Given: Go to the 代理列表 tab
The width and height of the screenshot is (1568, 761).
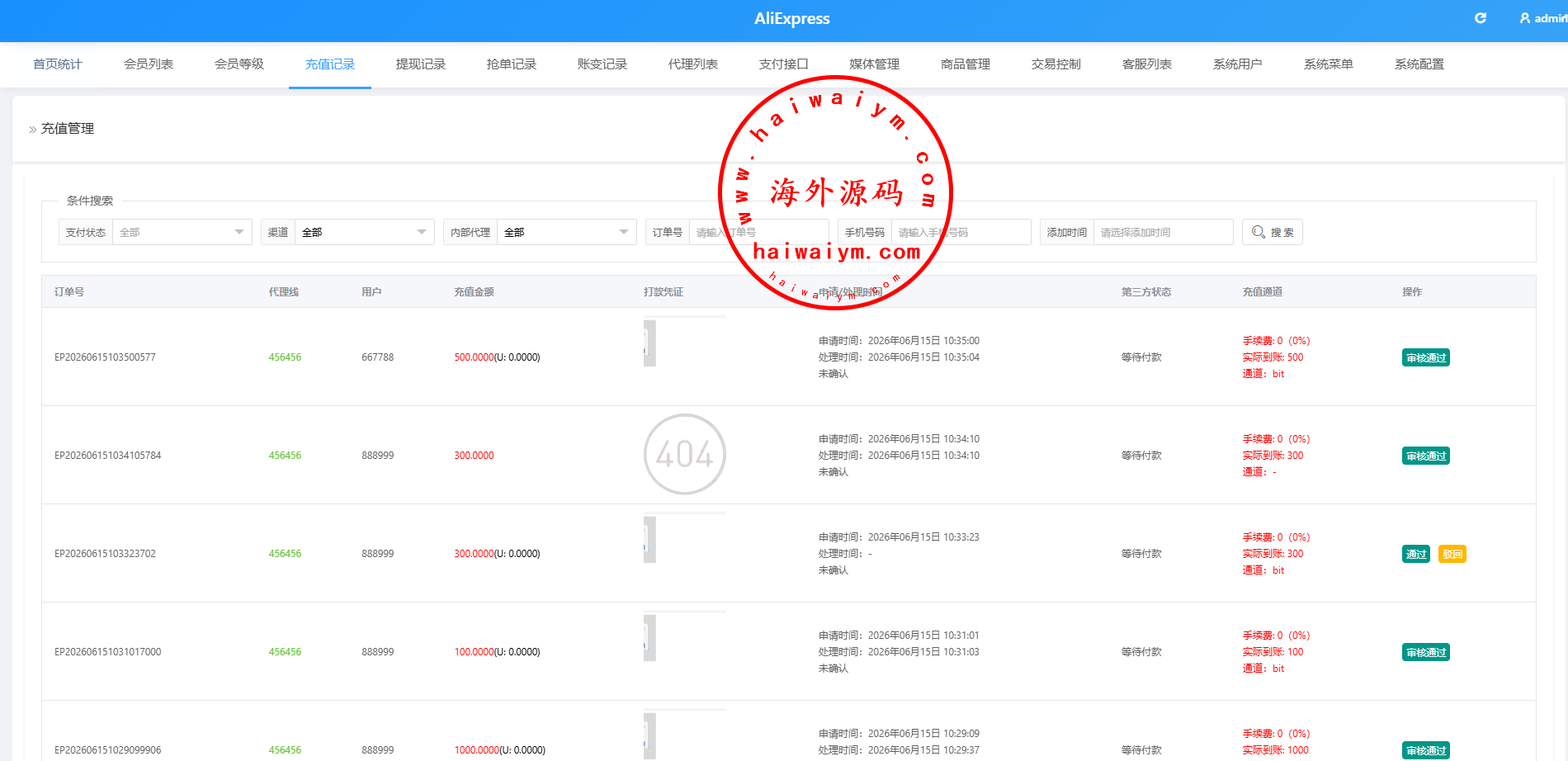Looking at the screenshot, I should click(x=693, y=64).
